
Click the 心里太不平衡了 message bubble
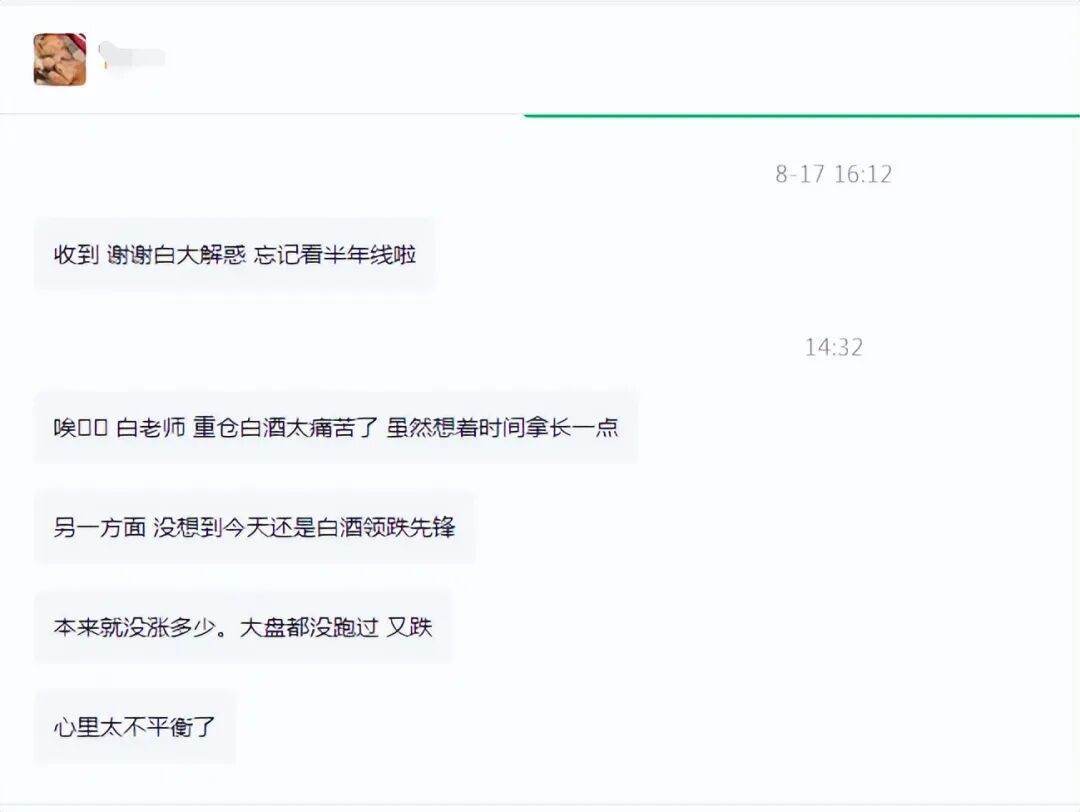click(135, 727)
